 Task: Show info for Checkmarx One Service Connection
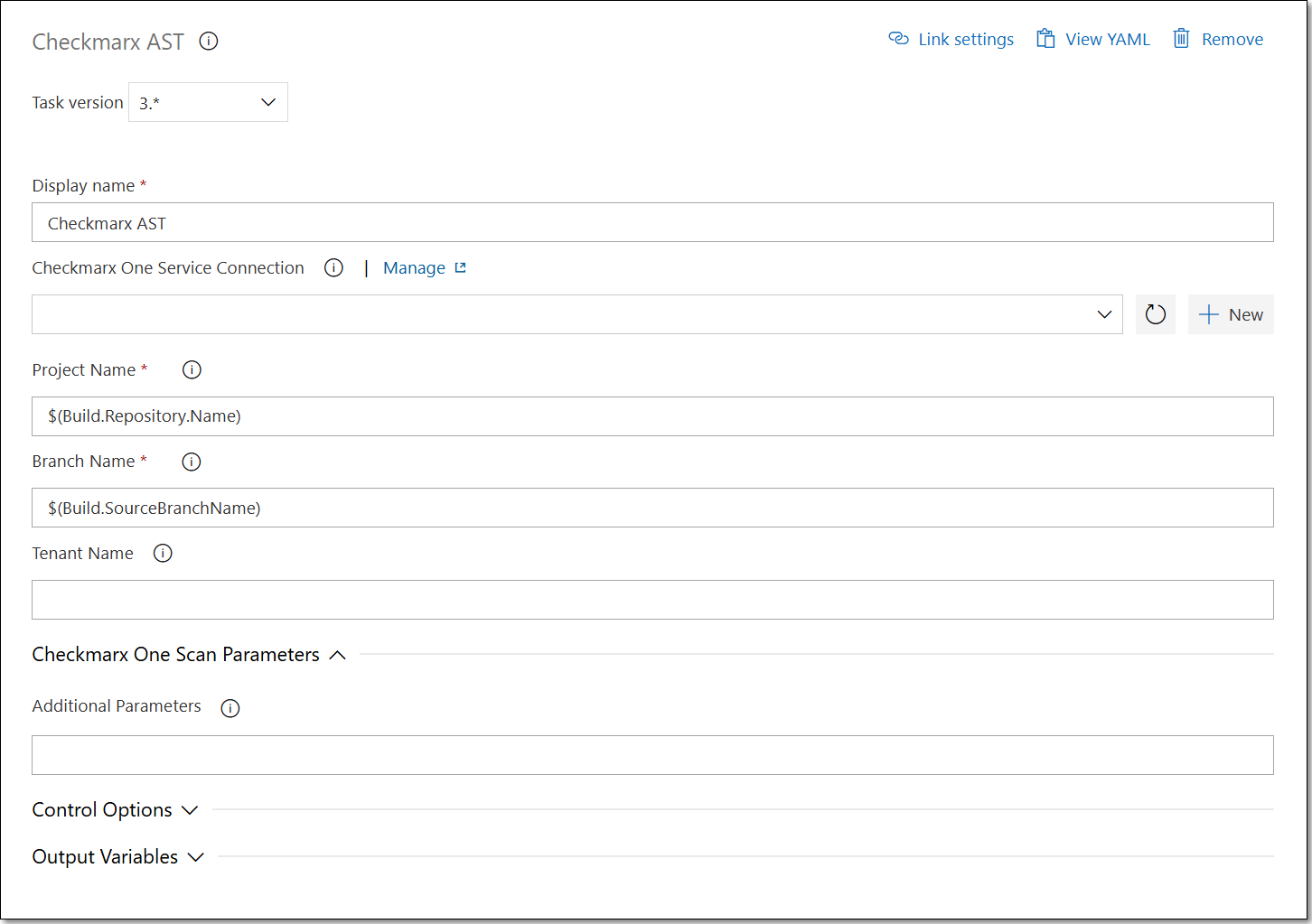[333, 268]
